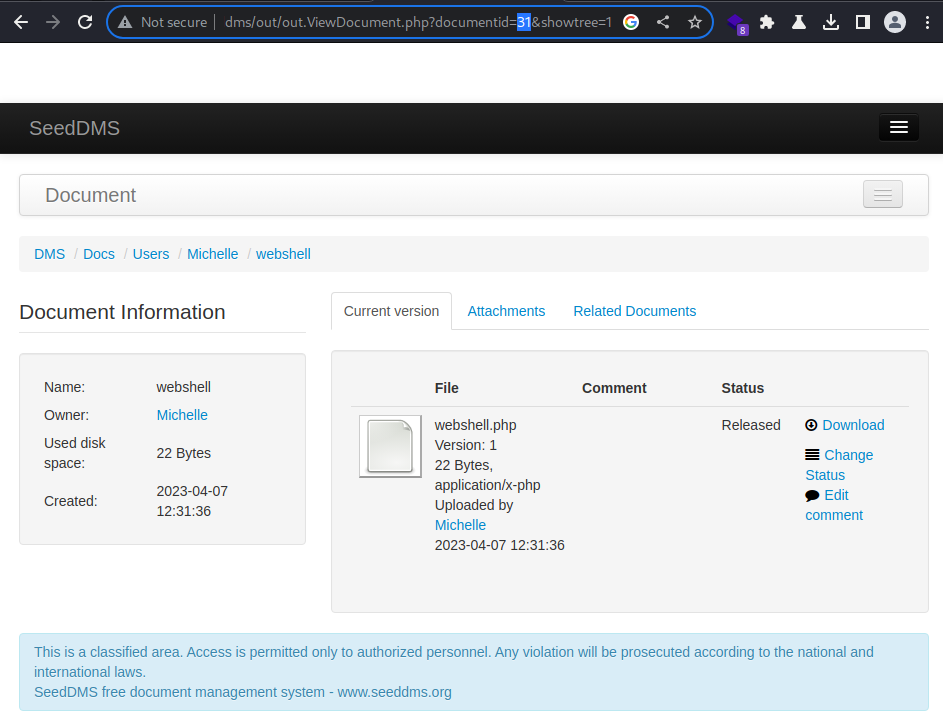
Task: Go to Users folder in breadcrumb
Action: [151, 254]
